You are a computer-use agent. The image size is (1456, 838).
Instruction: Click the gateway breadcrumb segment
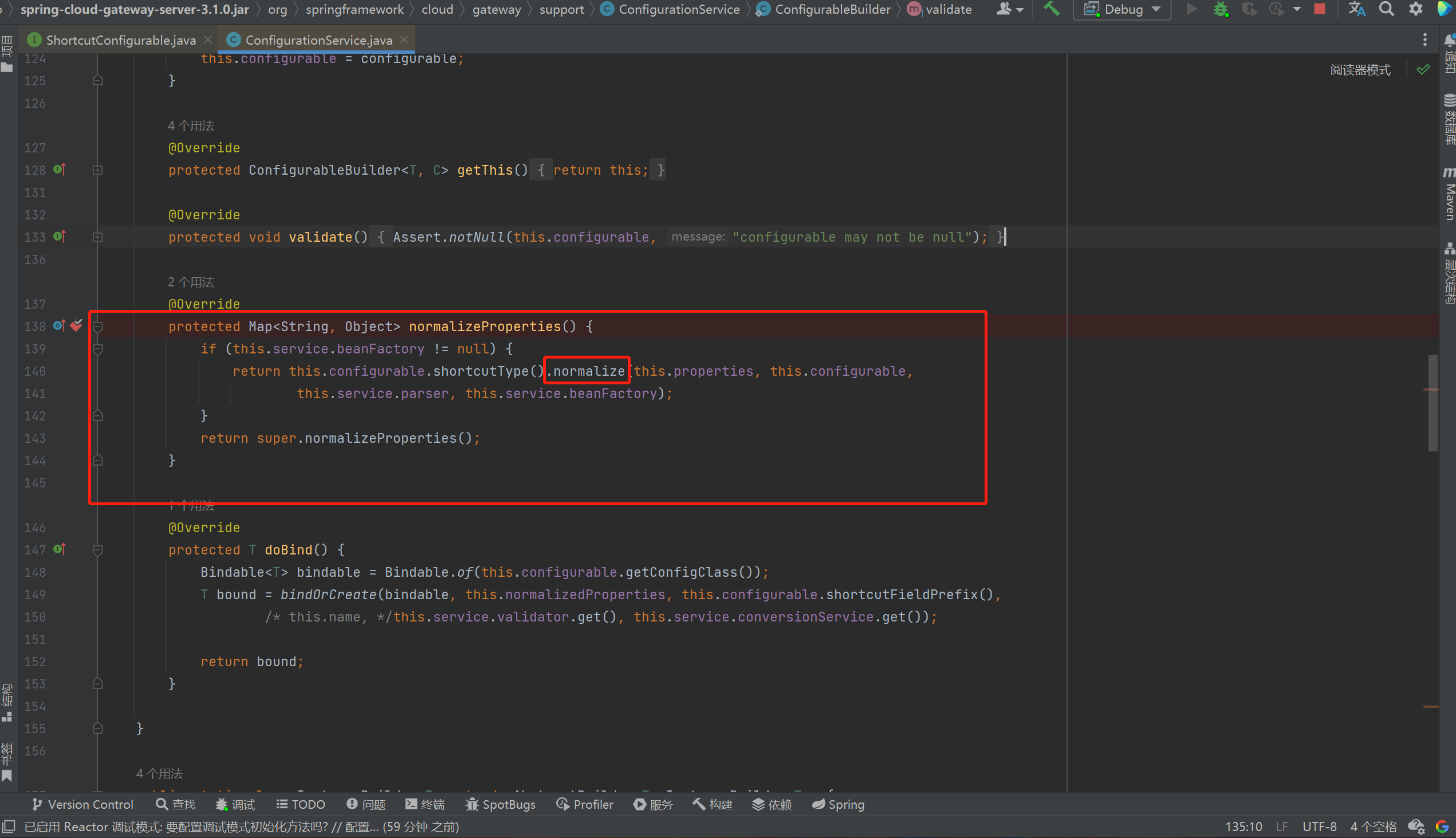[x=497, y=9]
